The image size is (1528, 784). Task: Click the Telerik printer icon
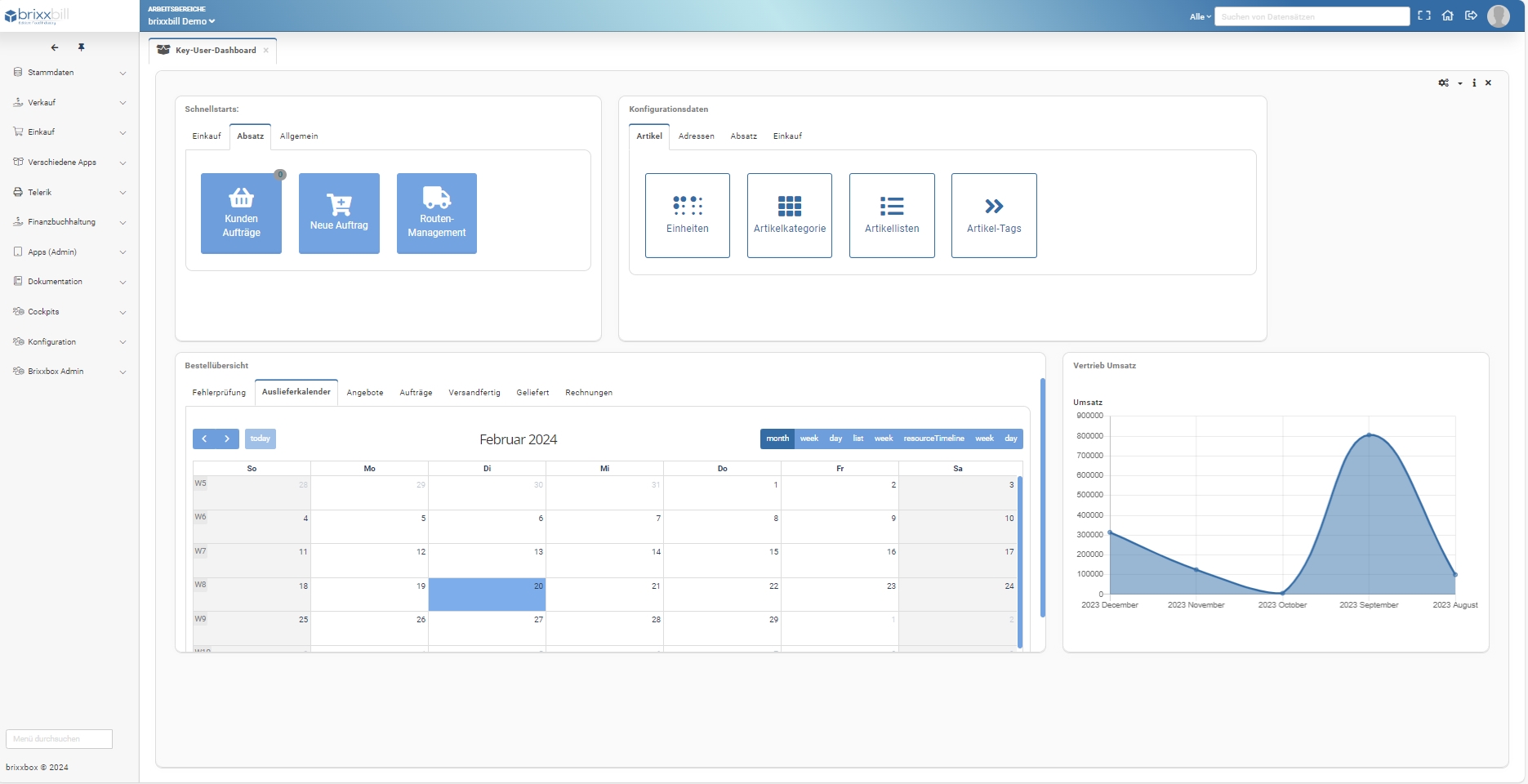(18, 192)
